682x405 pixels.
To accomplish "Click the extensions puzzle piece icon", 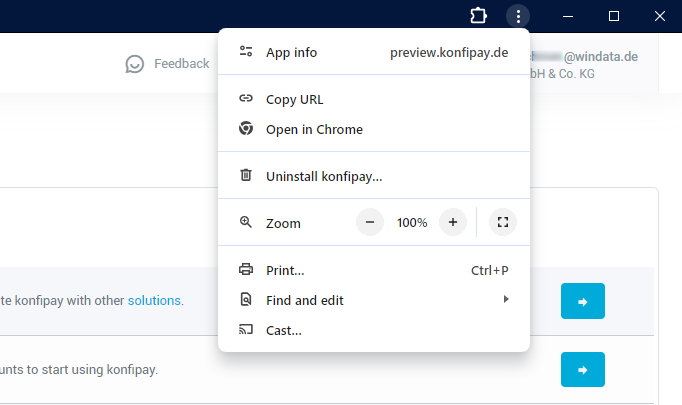I will pyautogui.click(x=478, y=16).
